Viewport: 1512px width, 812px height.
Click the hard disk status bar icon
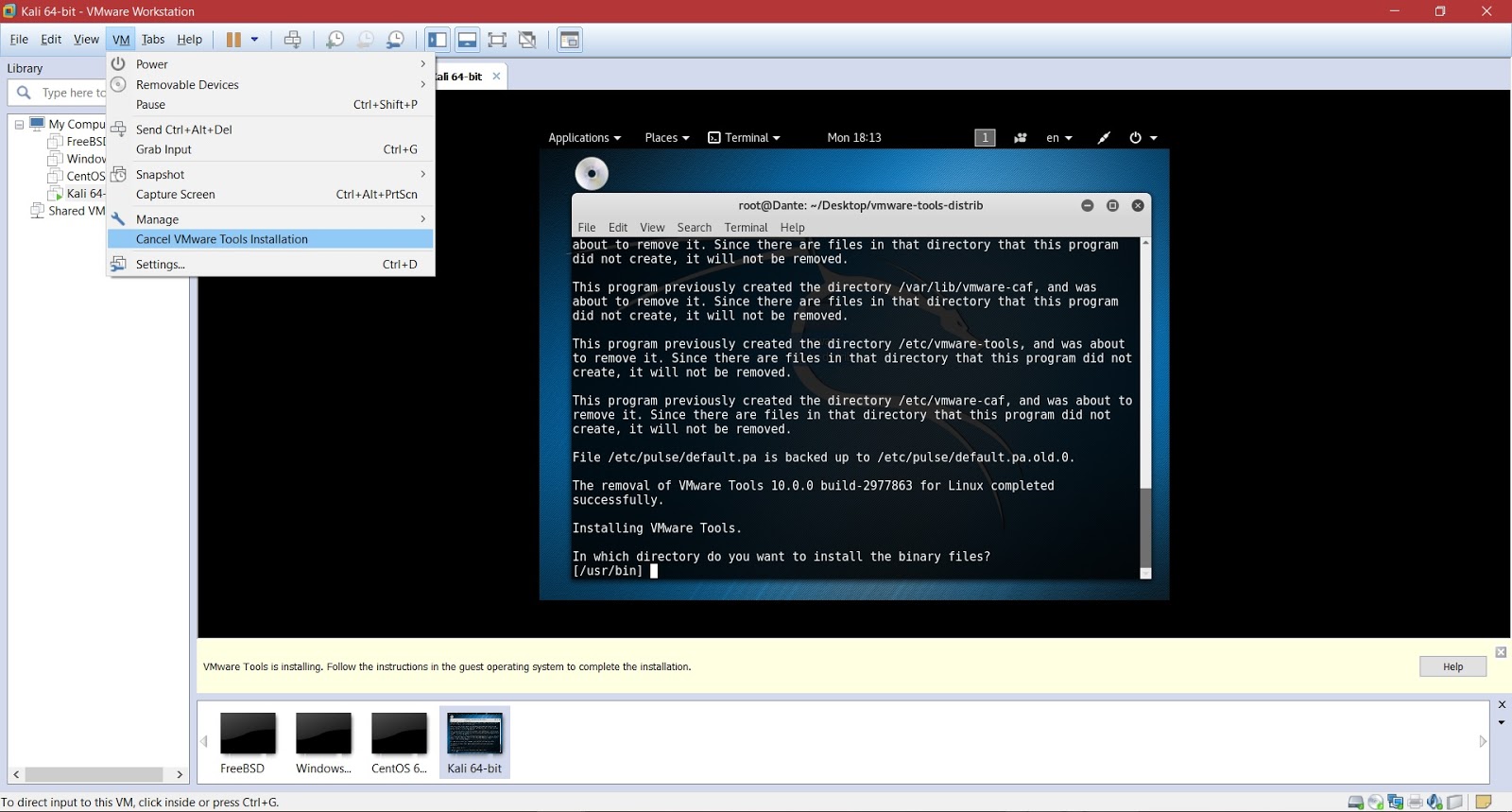point(1356,803)
